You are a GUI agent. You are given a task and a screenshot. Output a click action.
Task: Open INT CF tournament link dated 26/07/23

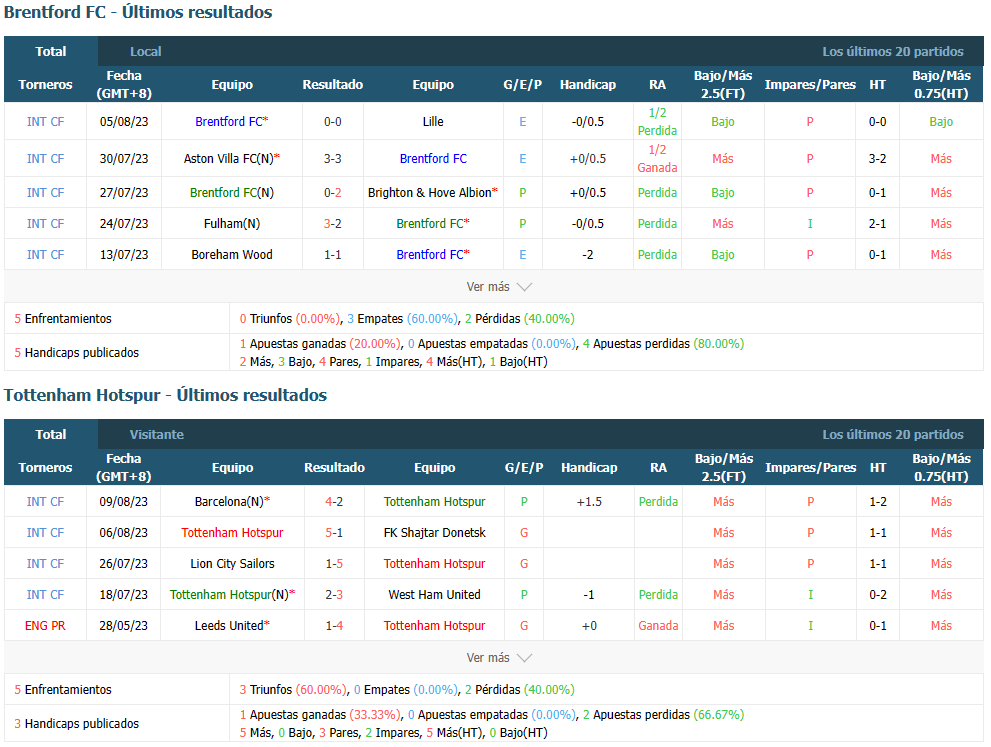[45, 564]
